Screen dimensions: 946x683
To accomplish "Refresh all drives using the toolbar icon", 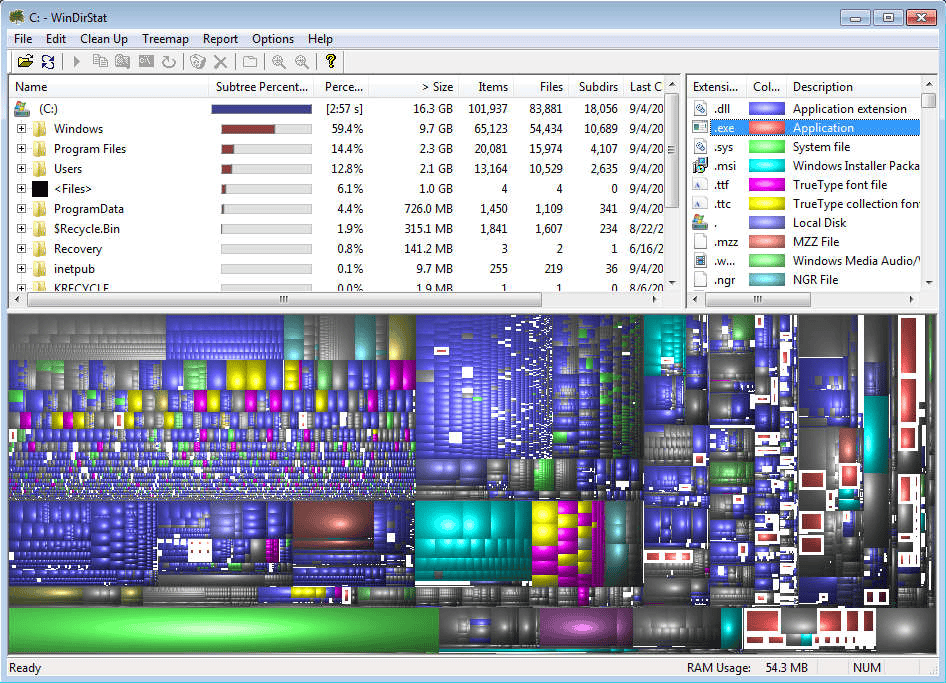I will click(47, 60).
